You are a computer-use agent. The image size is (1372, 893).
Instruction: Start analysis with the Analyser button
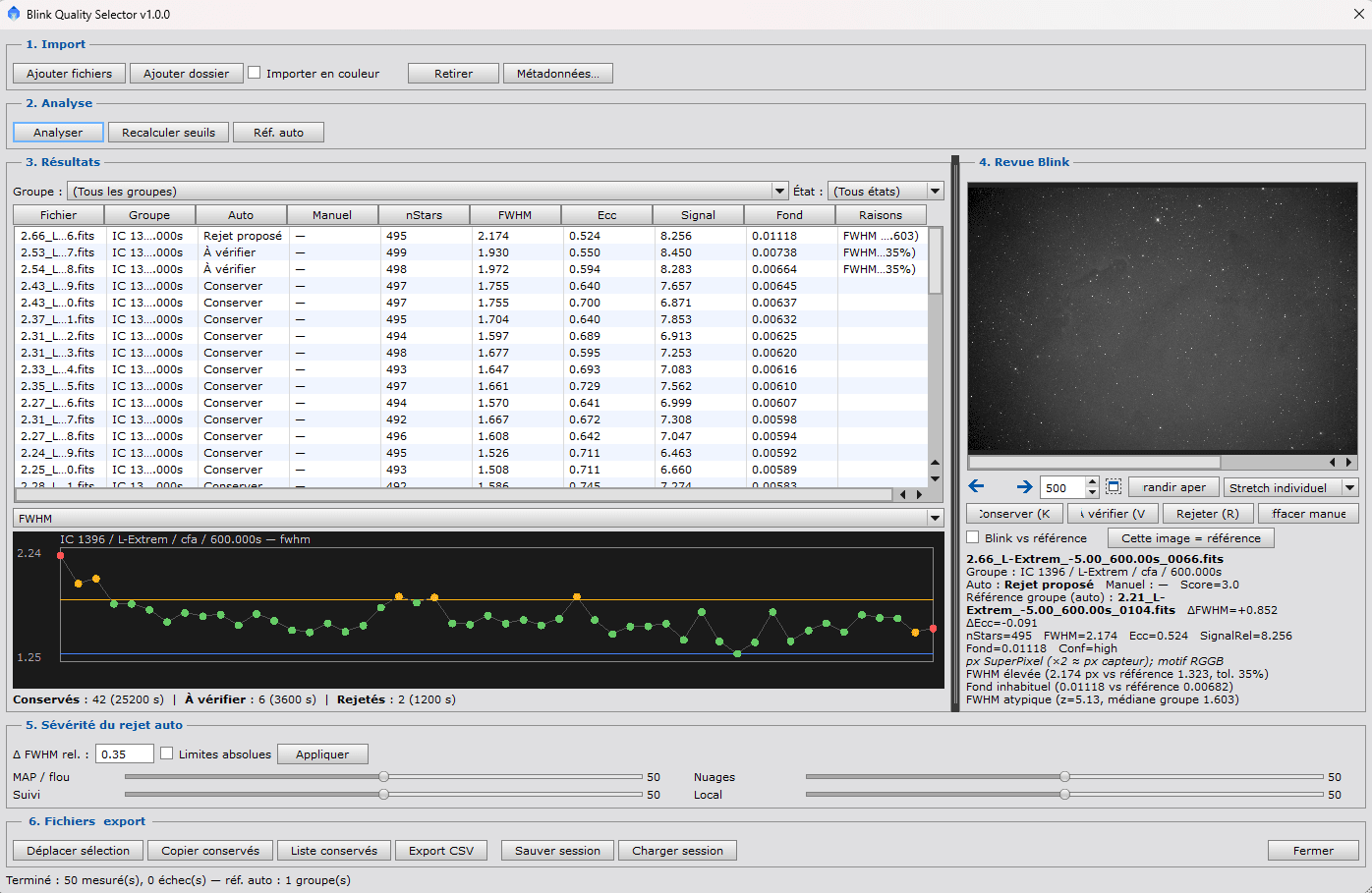coord(58,133)
